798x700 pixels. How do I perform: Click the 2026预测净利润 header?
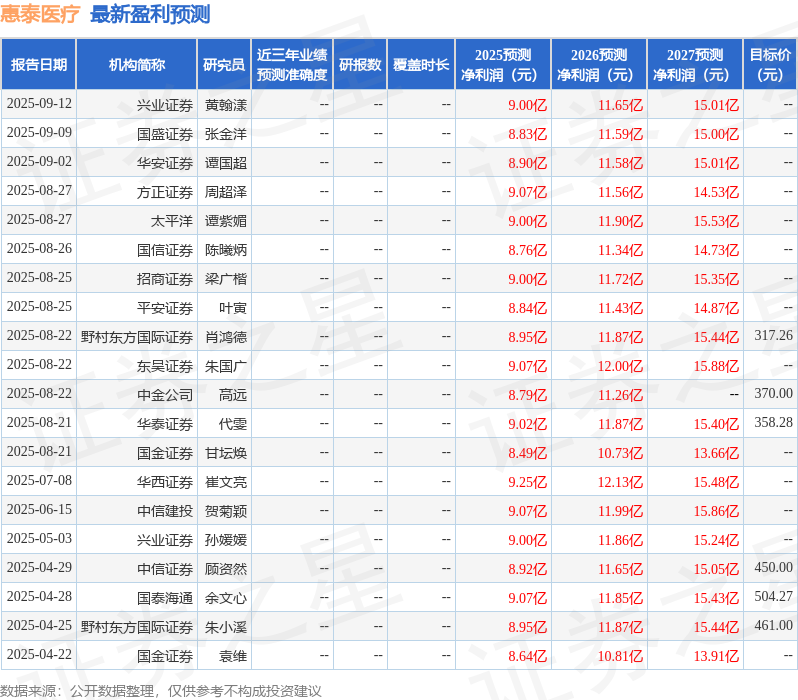599,65
